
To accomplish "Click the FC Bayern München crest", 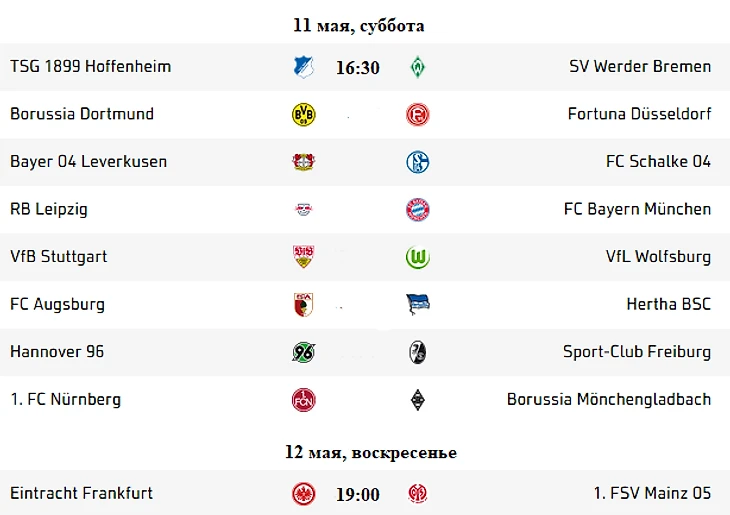I will 417,209.
